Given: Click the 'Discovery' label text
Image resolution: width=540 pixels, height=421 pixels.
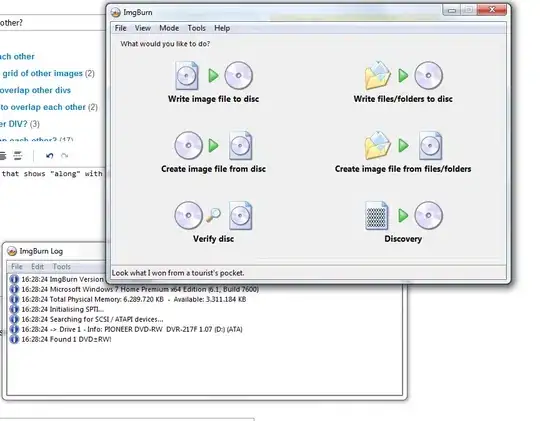Looking at the screenshot, I should [x=403, y=239].
